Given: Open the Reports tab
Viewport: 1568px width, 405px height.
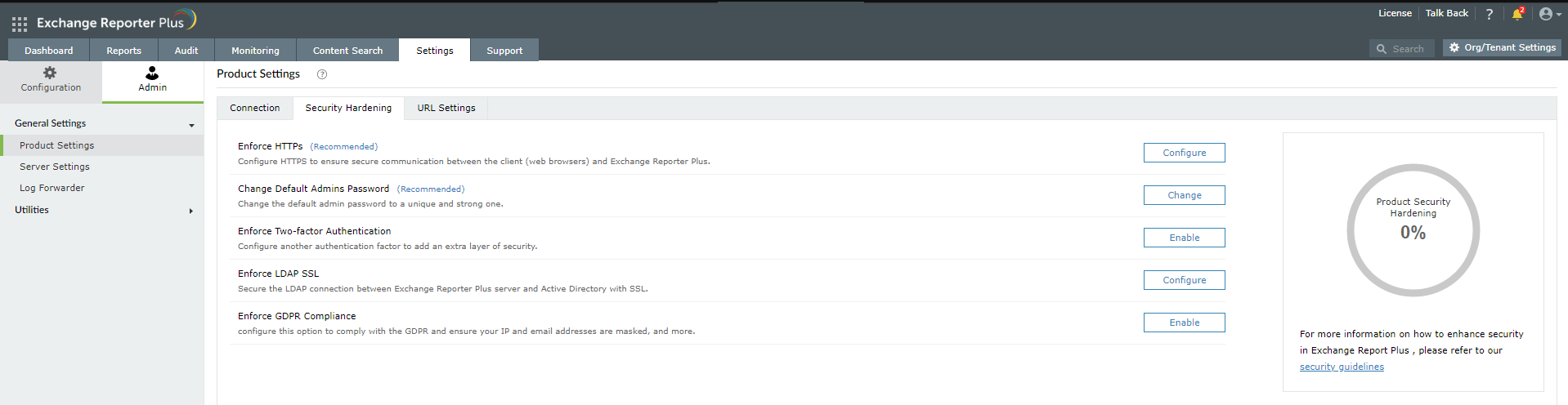Looking at the screenshot, I should tap(123, 50).
